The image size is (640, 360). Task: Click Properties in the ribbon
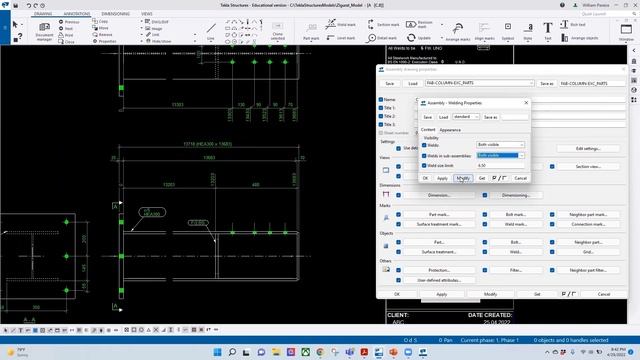tap(104, 41)
